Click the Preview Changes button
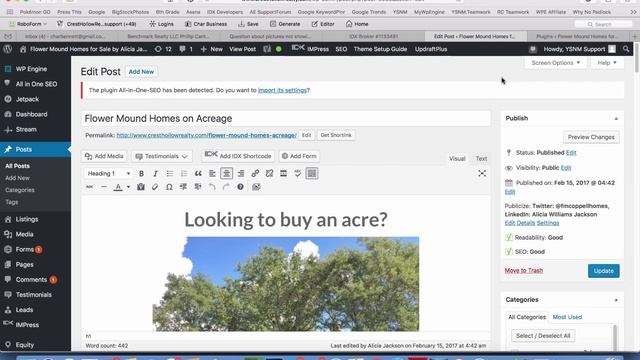 (x=591, y=137)
